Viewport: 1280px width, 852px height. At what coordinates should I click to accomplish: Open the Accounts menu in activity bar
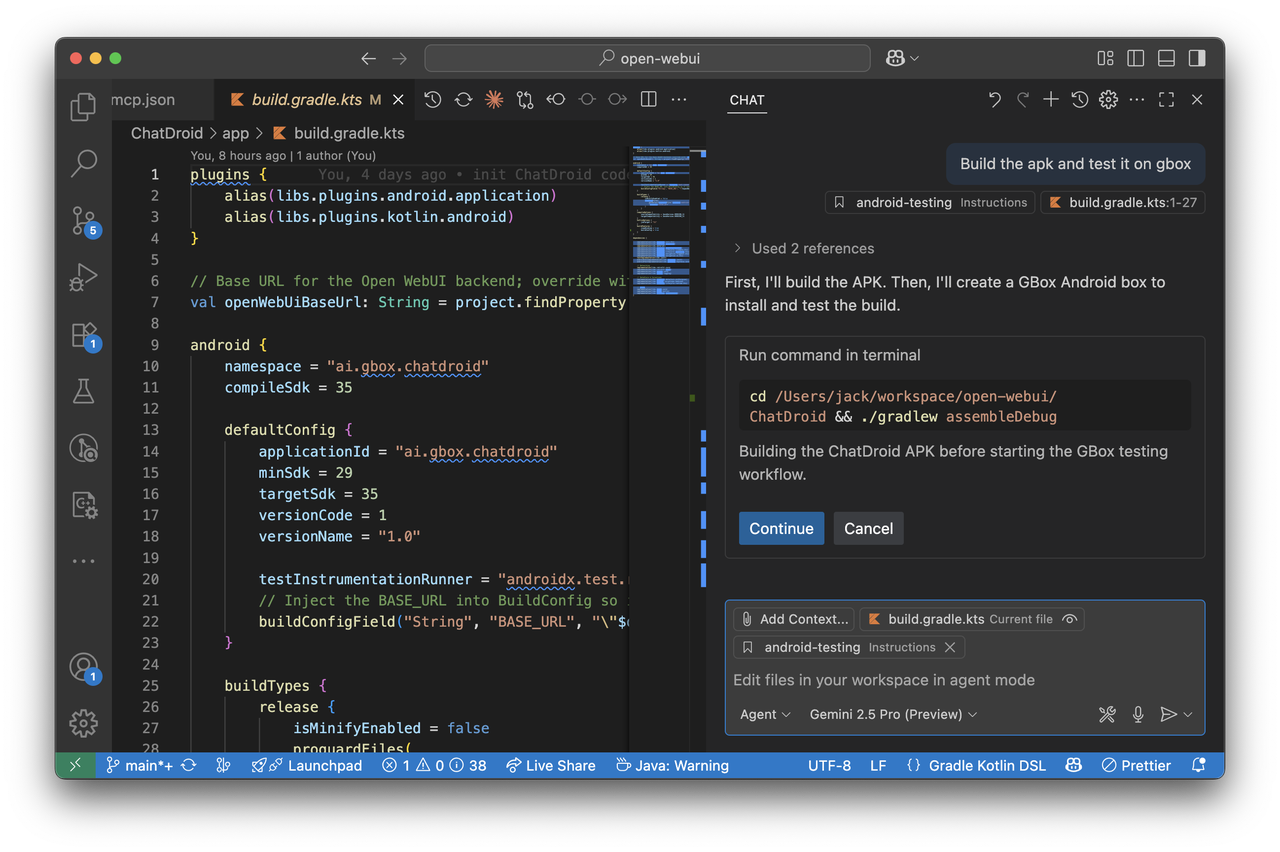pyautogui.click(x=84, y=667)
